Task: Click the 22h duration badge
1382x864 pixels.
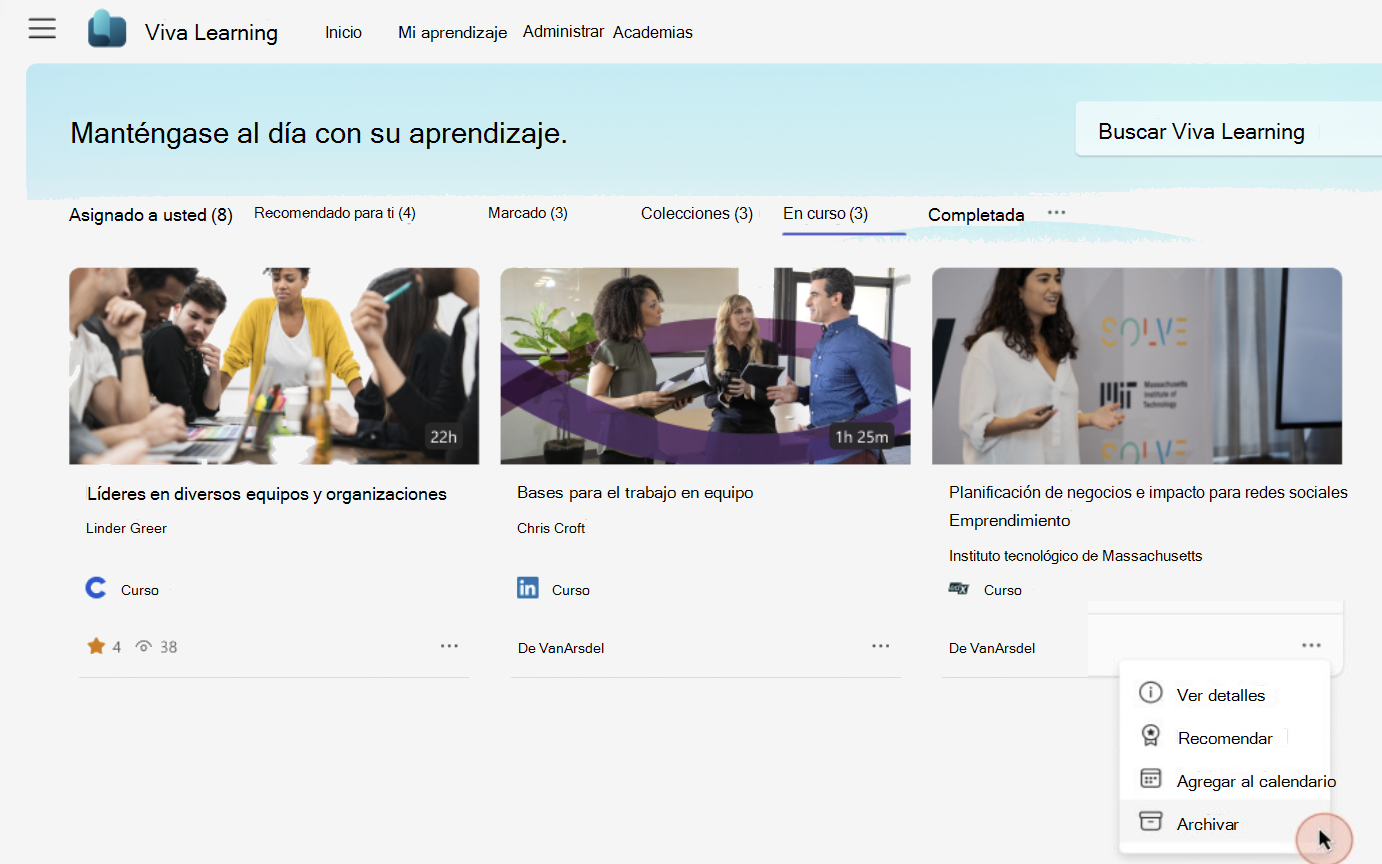Action: (443, 436)
